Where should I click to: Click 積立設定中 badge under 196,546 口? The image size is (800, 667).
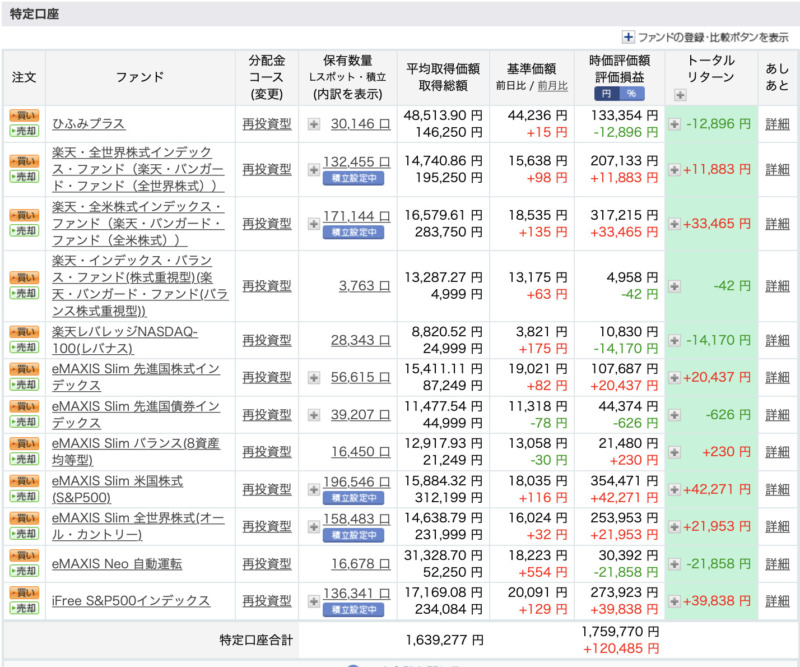coord(354,498)
